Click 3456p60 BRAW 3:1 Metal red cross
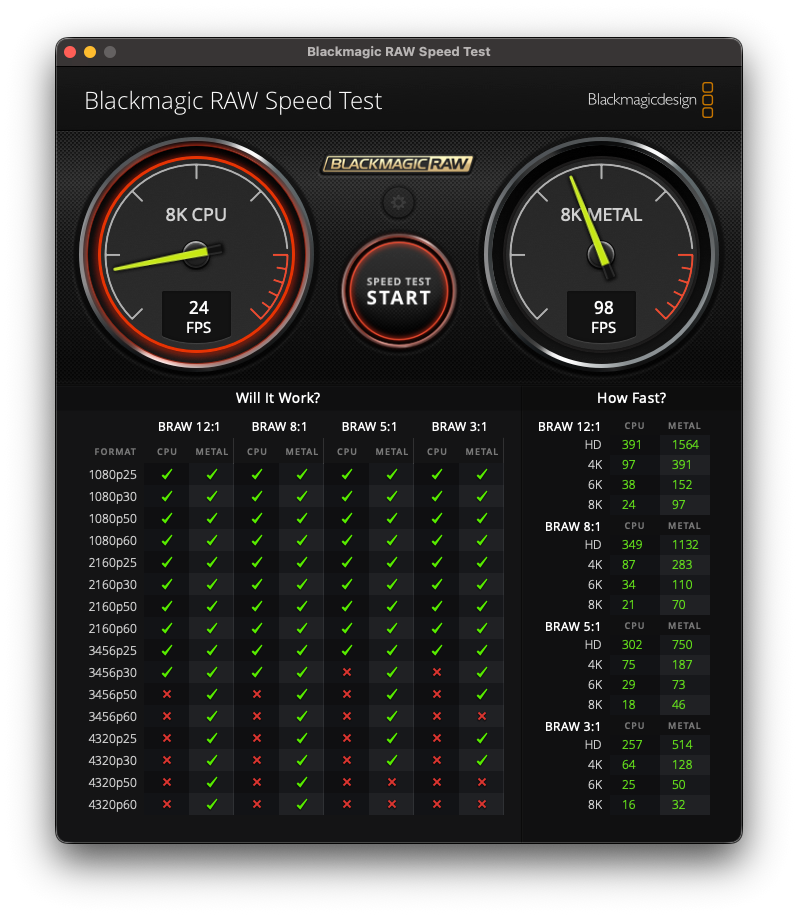 pos(482,716)
